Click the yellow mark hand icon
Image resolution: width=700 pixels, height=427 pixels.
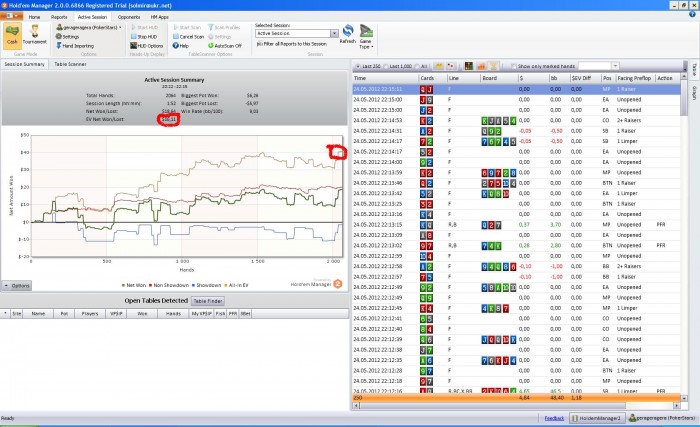pos(438,66)
